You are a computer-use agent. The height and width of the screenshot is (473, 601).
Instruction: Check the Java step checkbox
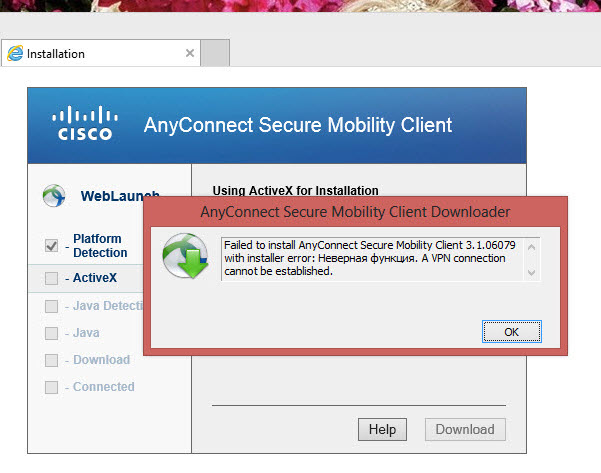pyautogui.click(x=52, y=333)
